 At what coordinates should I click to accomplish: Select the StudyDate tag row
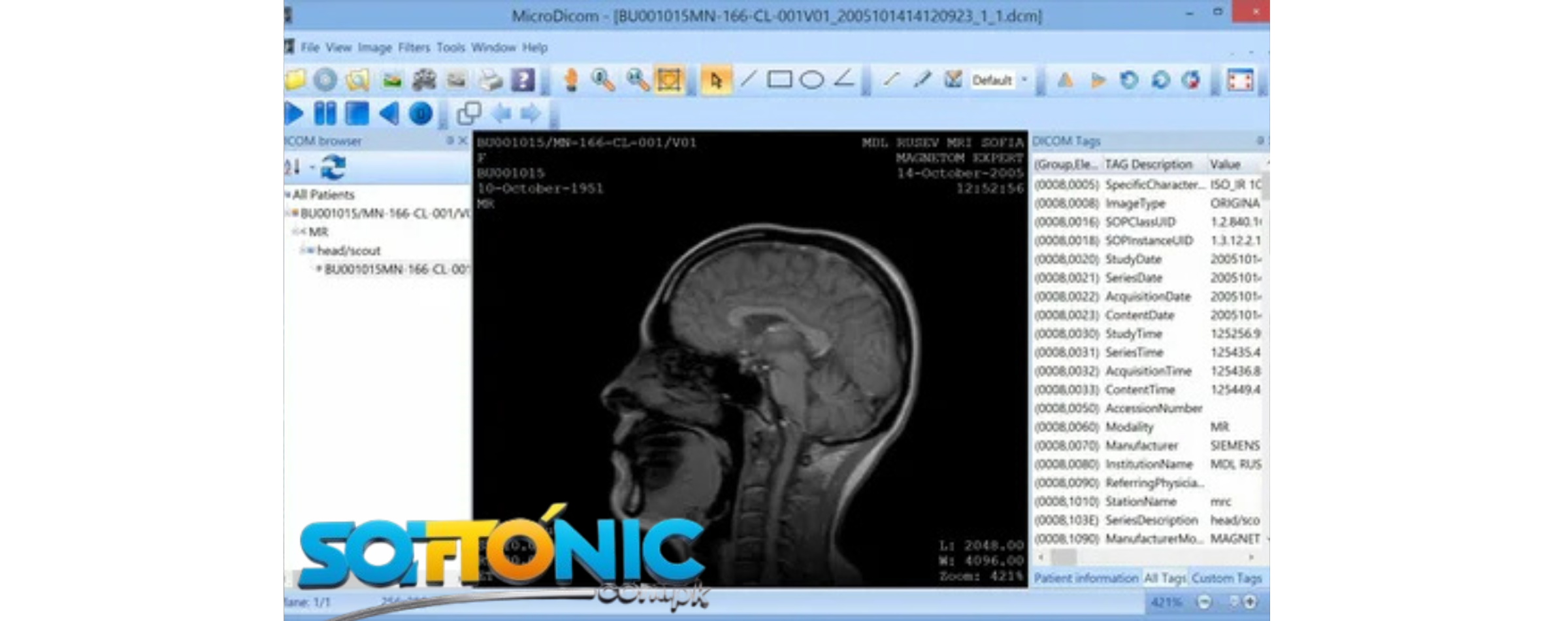pyautogui.click(x=1147, y=259)
